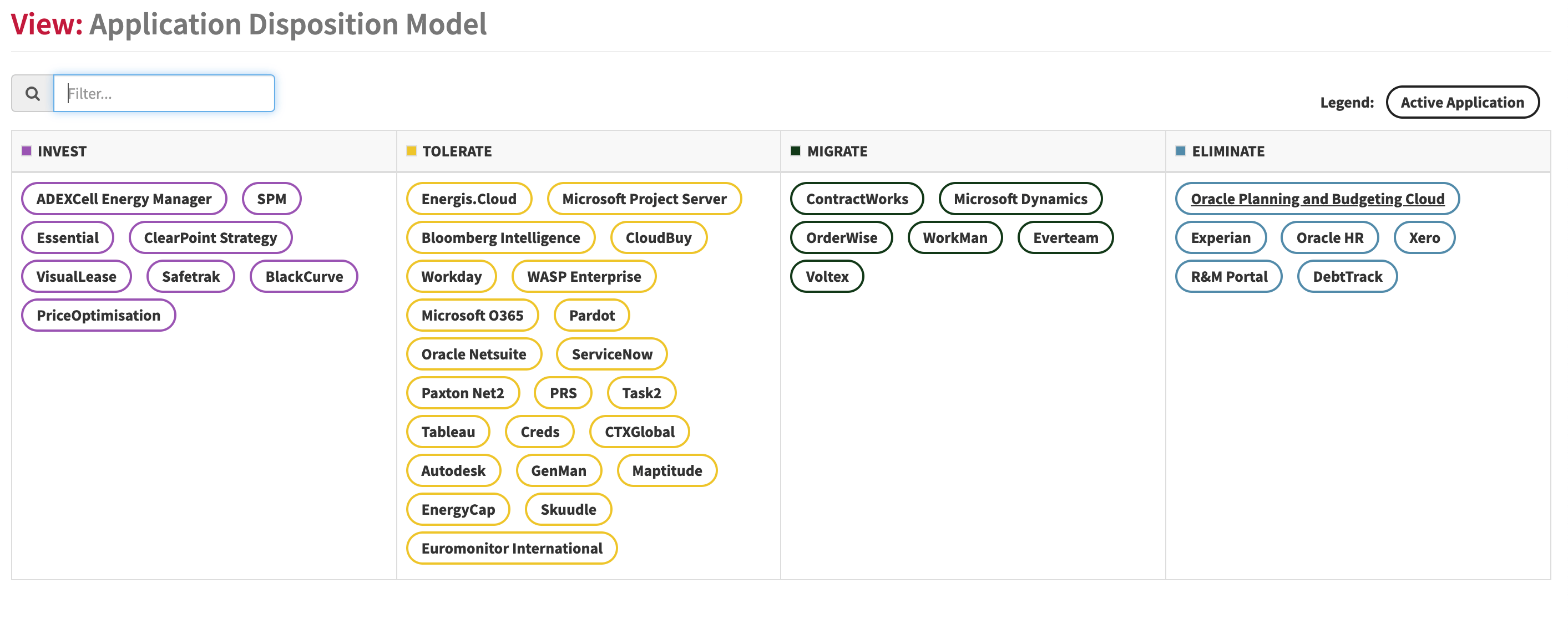The width and height of the screenshot is (1568, 639).
Task: Open the Workday application
Action: 451,277
